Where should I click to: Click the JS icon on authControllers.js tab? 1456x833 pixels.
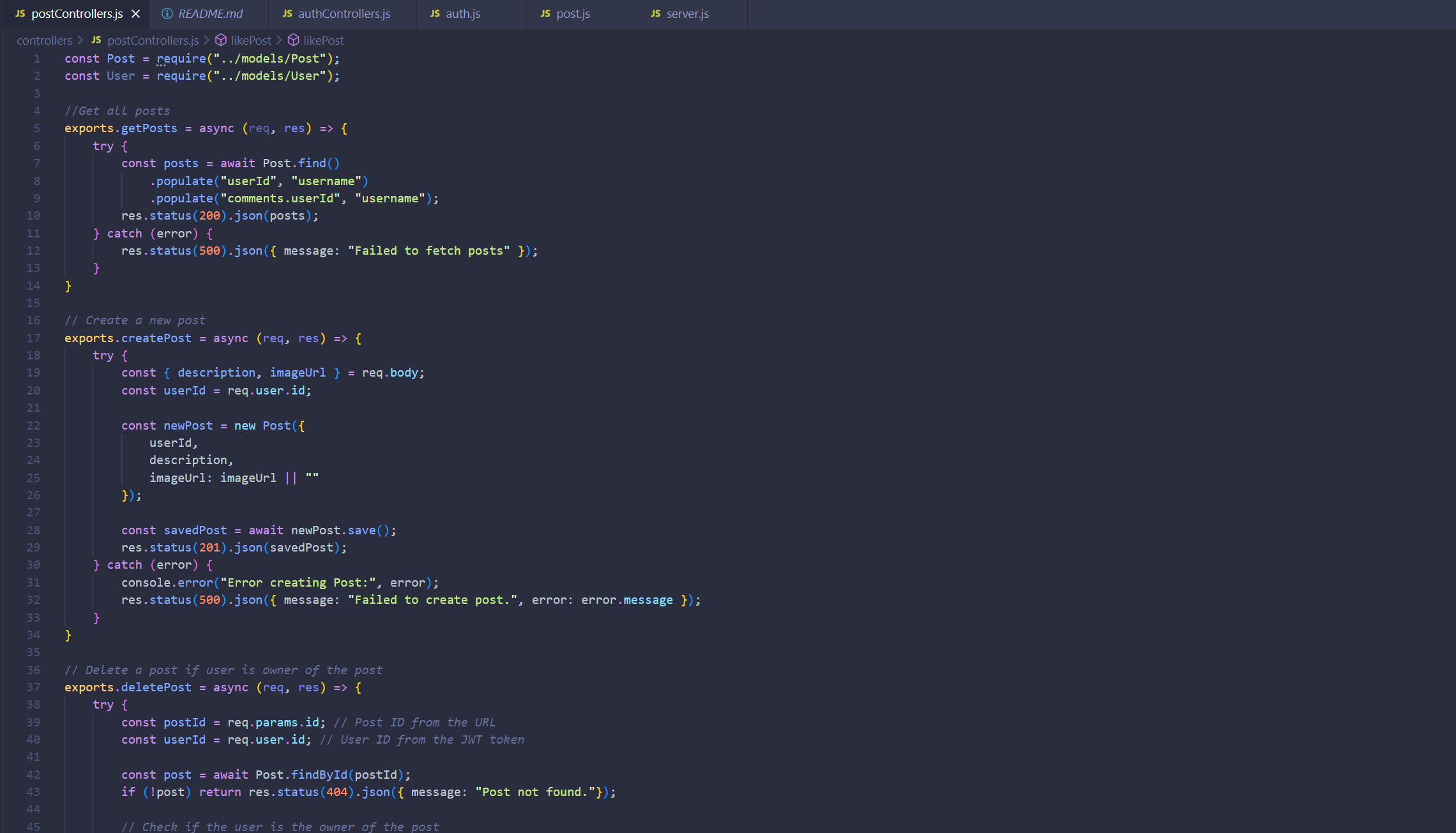(x=287, y=13)
